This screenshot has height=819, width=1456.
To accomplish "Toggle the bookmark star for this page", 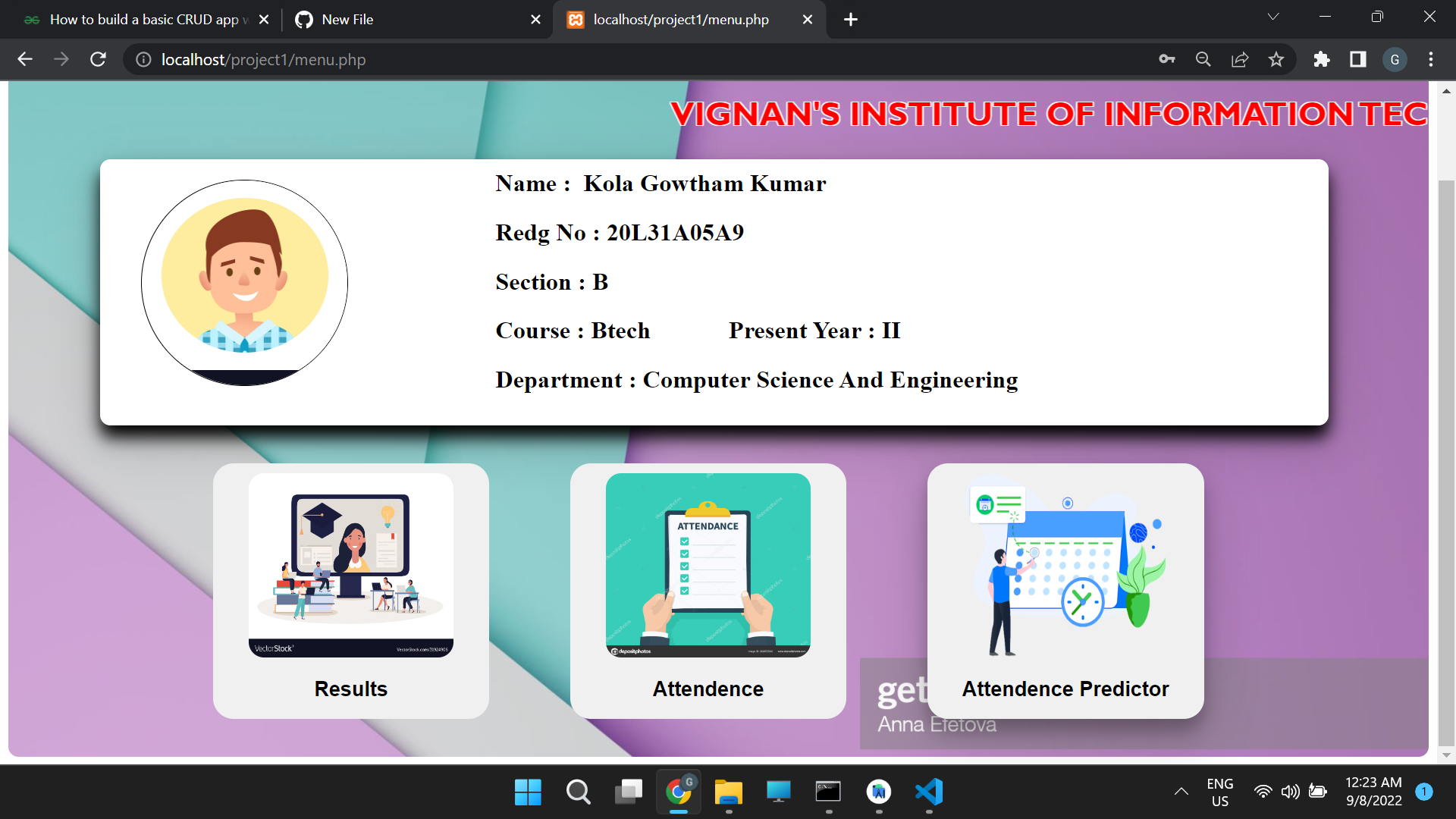I will [1277, 59].
